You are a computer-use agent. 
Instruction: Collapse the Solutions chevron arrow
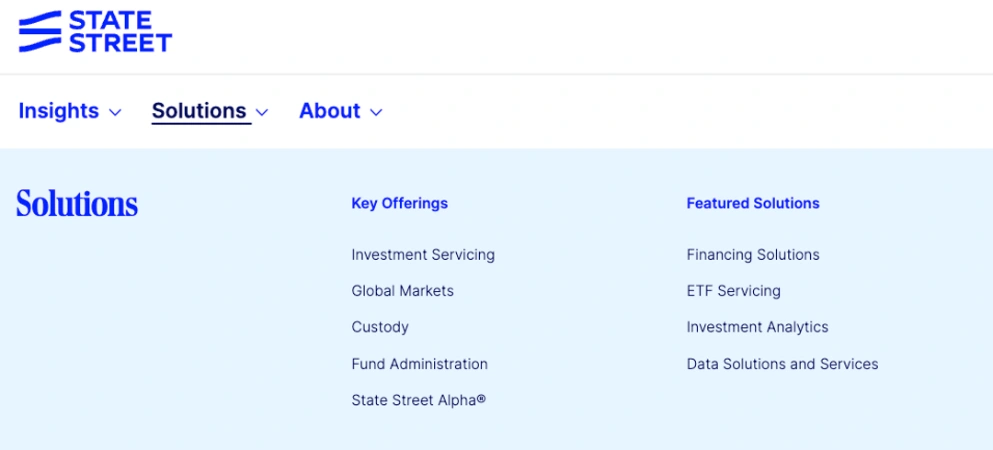tap(262, 113)
